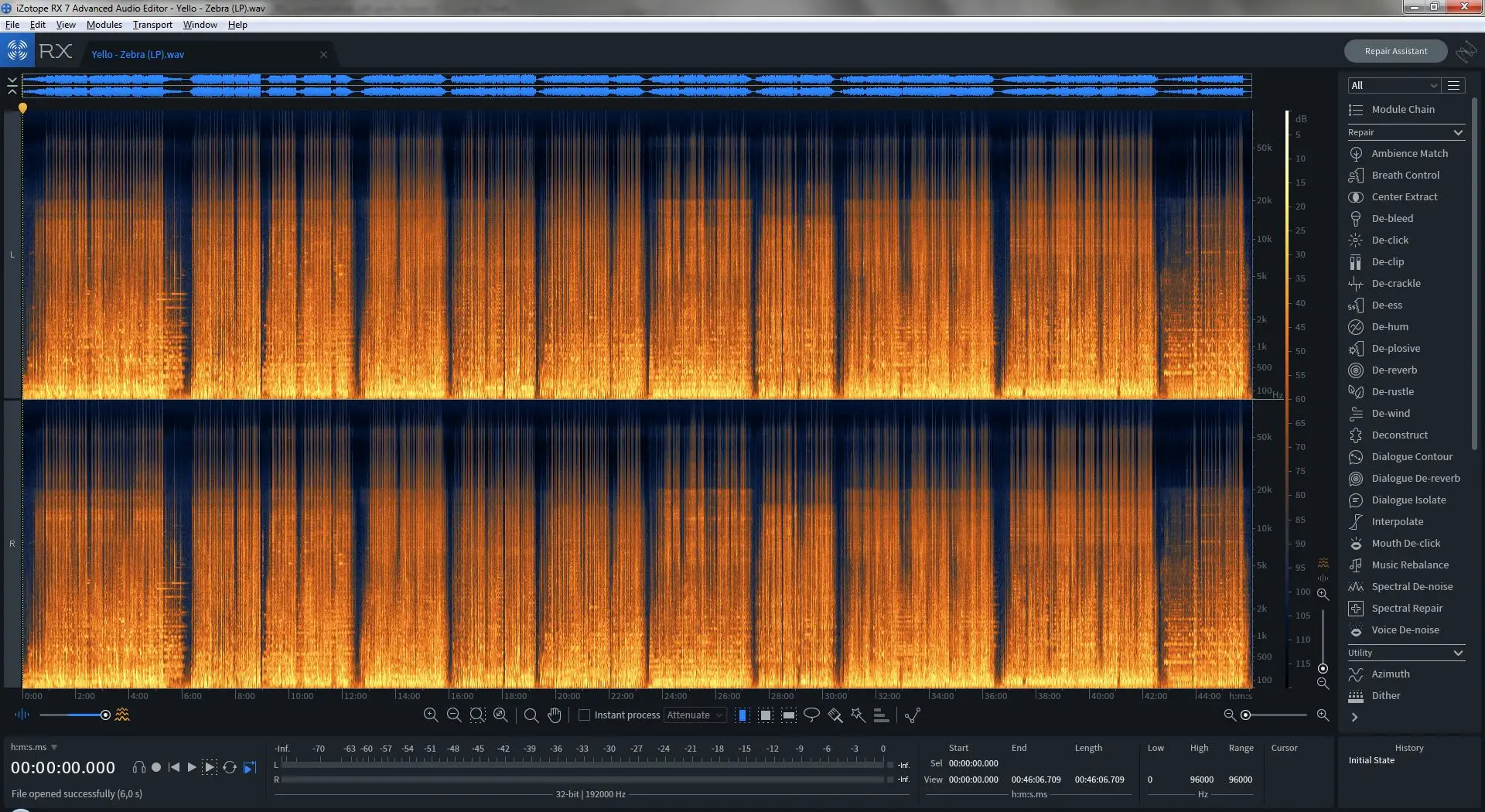Click the zoom out icon in toolbar

coord(454,715)
